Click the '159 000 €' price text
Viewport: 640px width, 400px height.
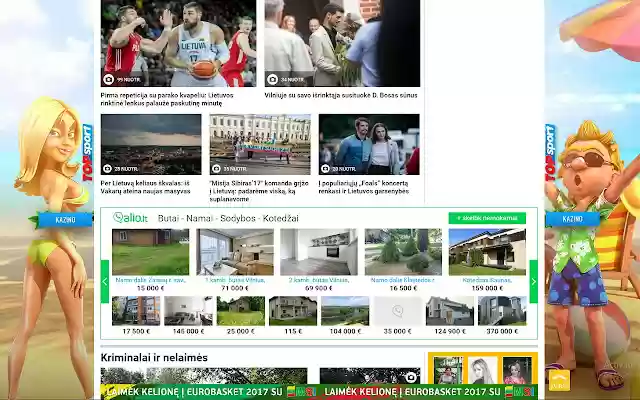(x=487, y=288)
